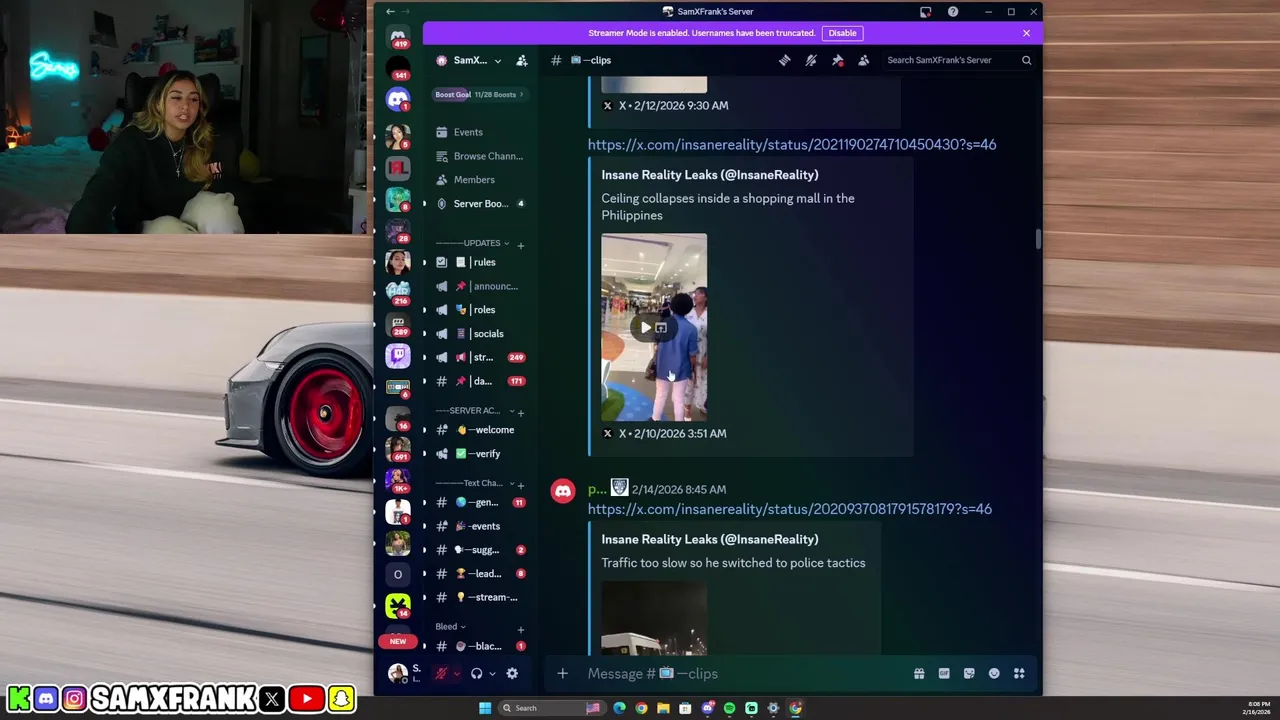
Task: Click the user avatar in the user panel
Action: click(397, 673)
